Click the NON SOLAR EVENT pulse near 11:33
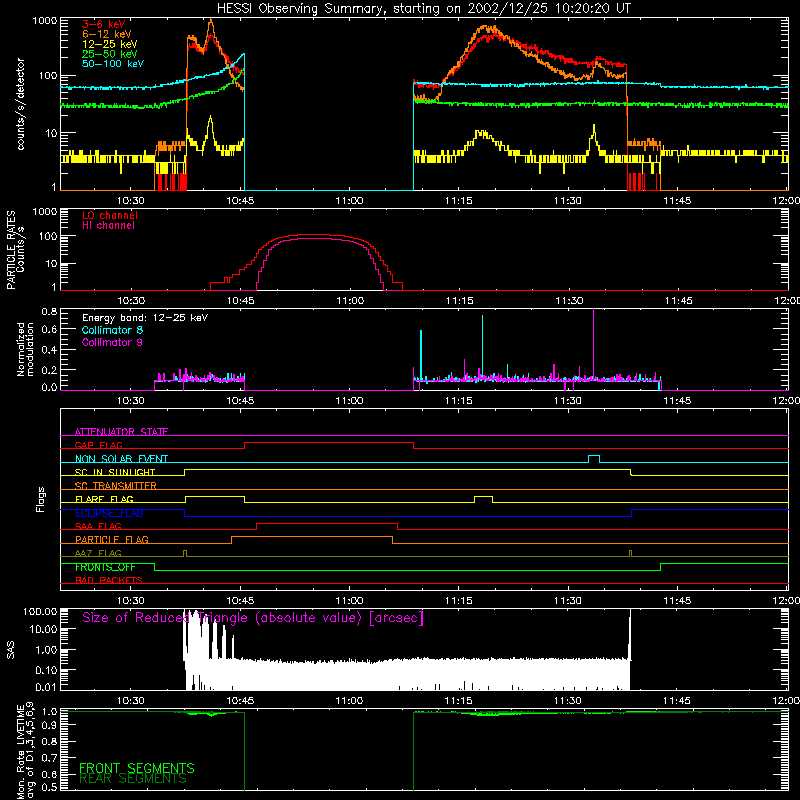The image size is (800, 800). (x=594, y=458)
